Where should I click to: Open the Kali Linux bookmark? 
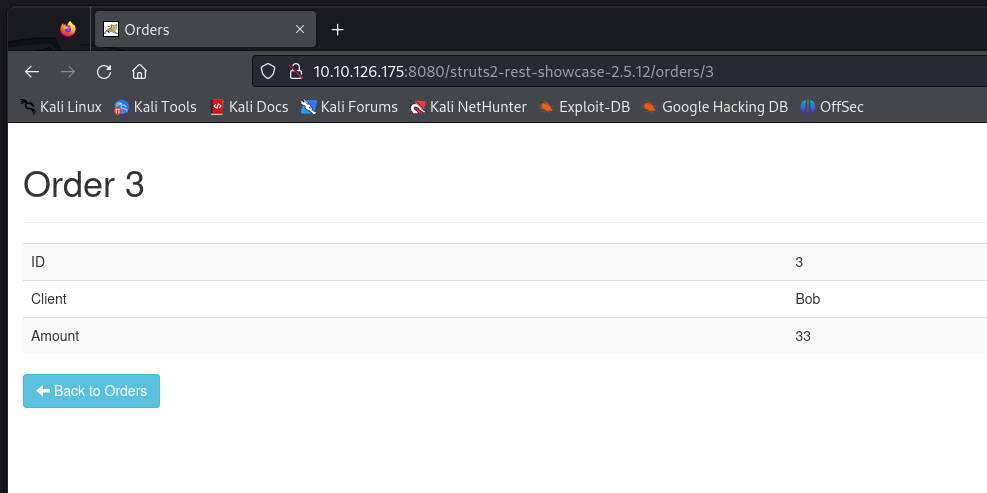click(x=60, y=107)
